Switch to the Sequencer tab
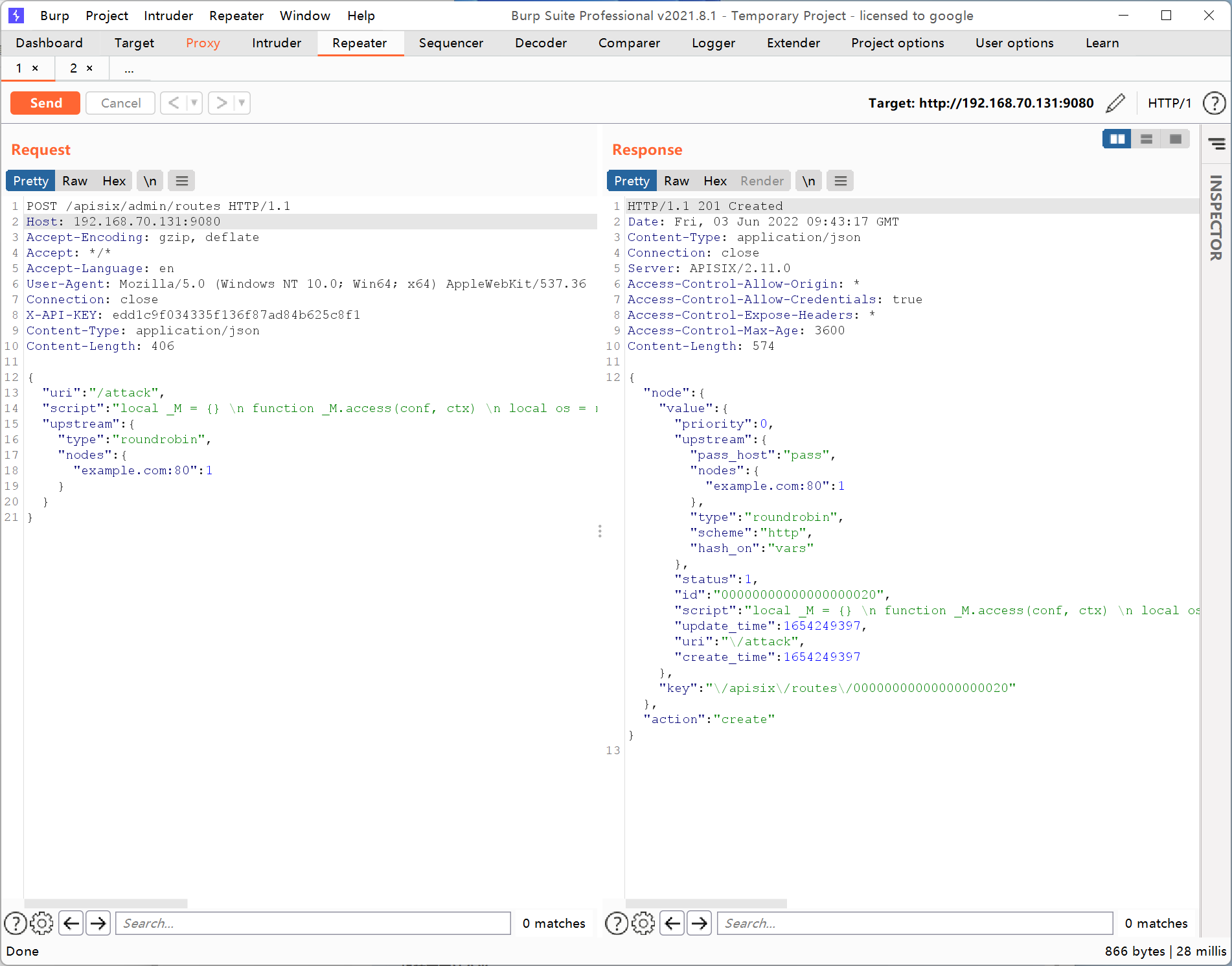Screen dimensions: 1232x966 coord(451,43)
